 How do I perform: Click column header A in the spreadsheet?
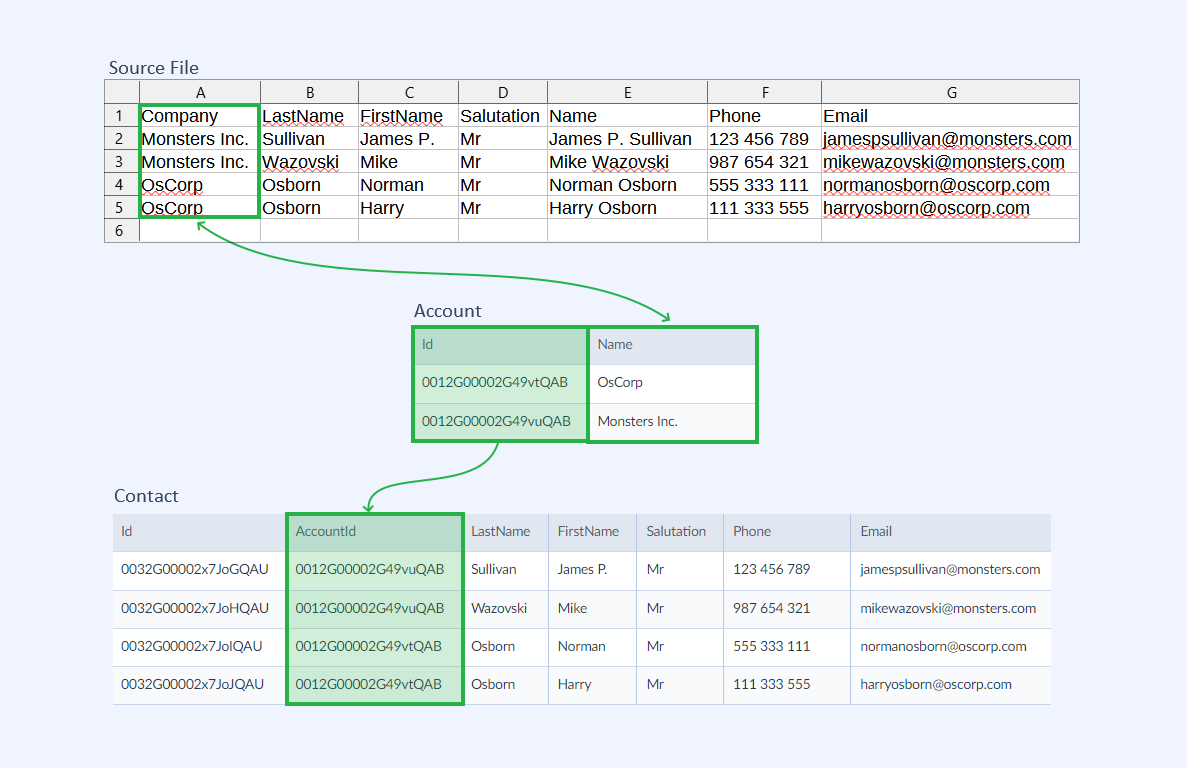tap(200, 92)
